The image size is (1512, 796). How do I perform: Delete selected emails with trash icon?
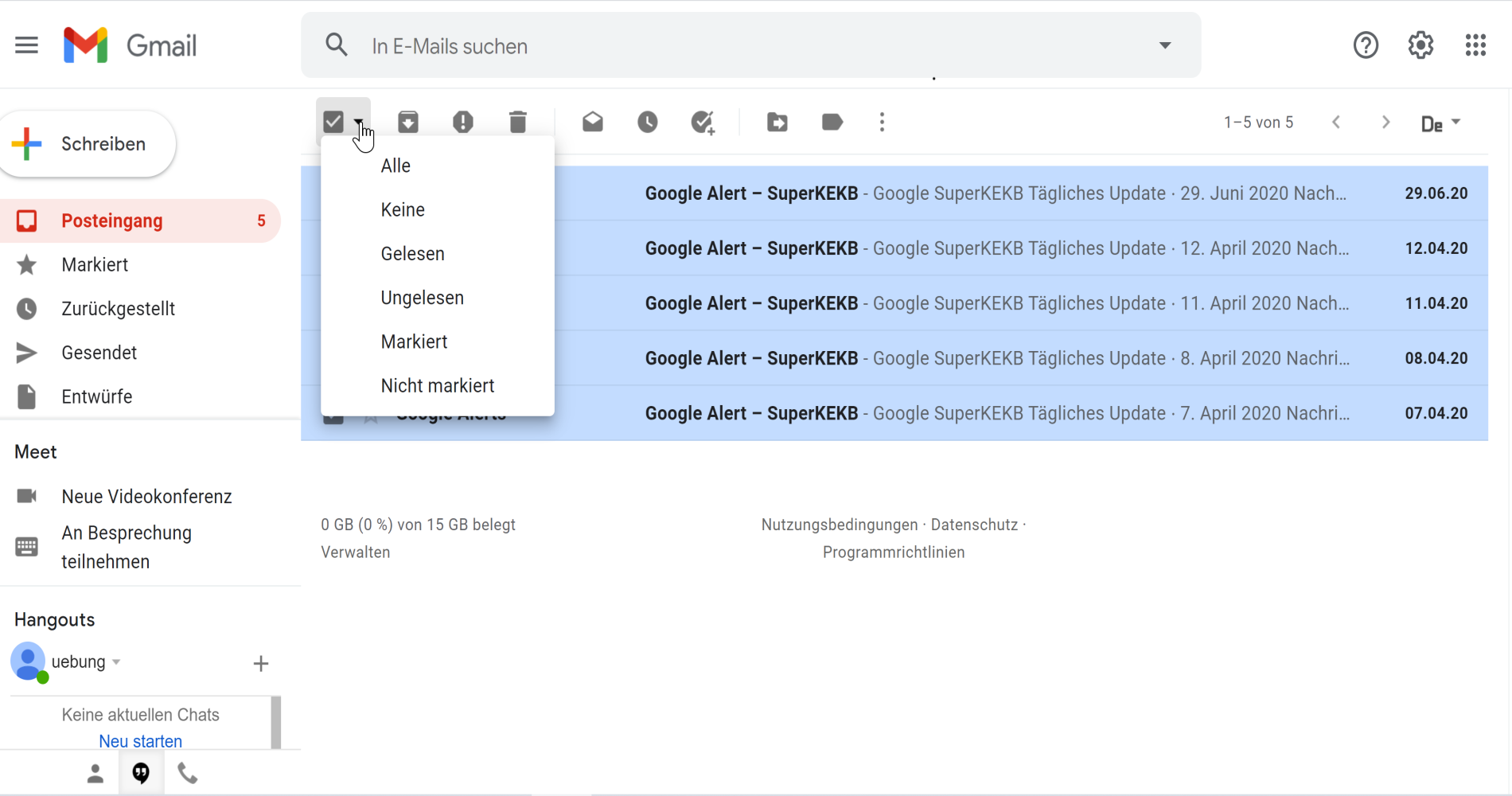pos(518,122)
